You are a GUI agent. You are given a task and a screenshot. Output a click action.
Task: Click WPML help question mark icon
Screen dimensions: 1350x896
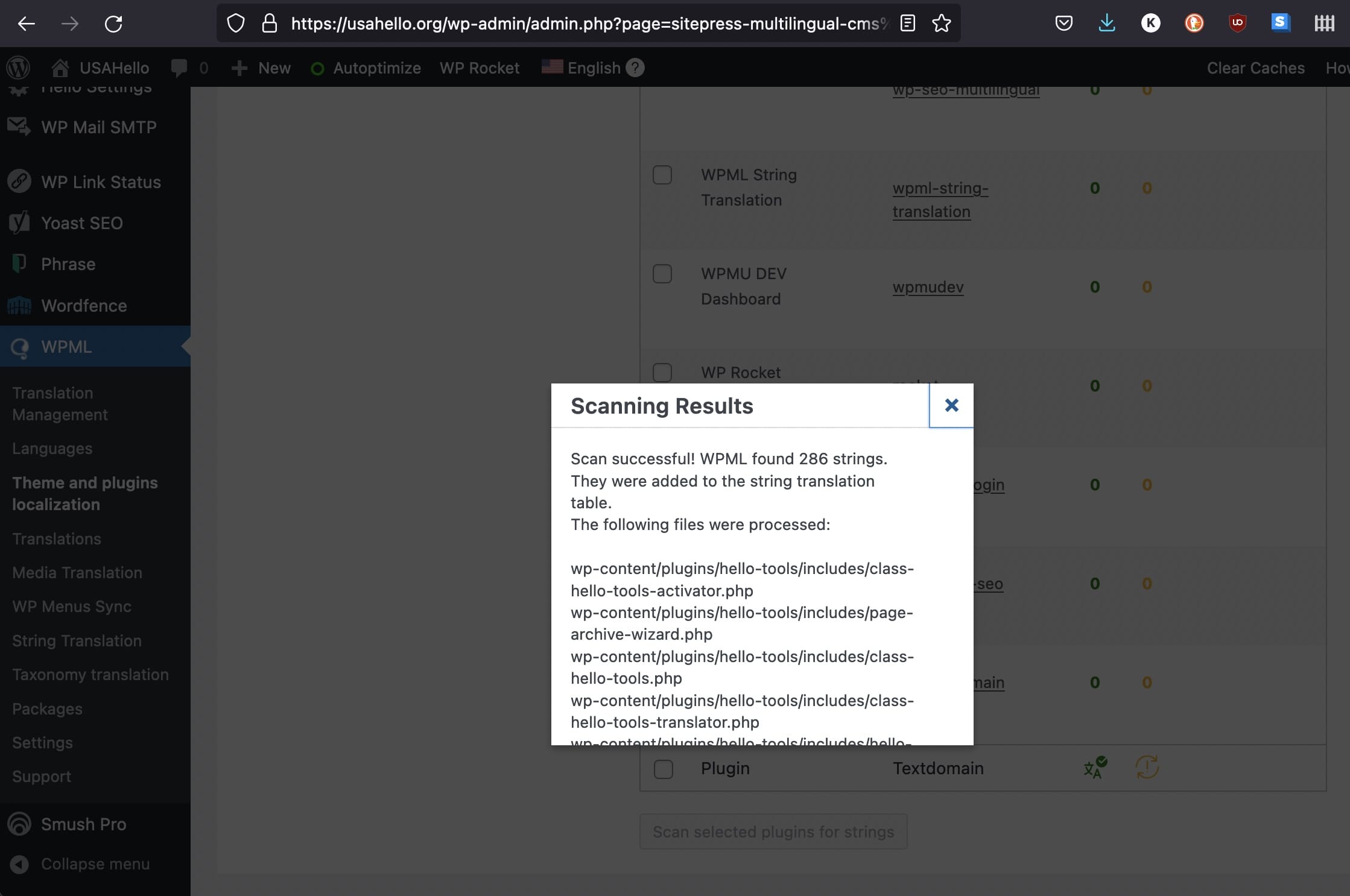(x=635, y=68)
